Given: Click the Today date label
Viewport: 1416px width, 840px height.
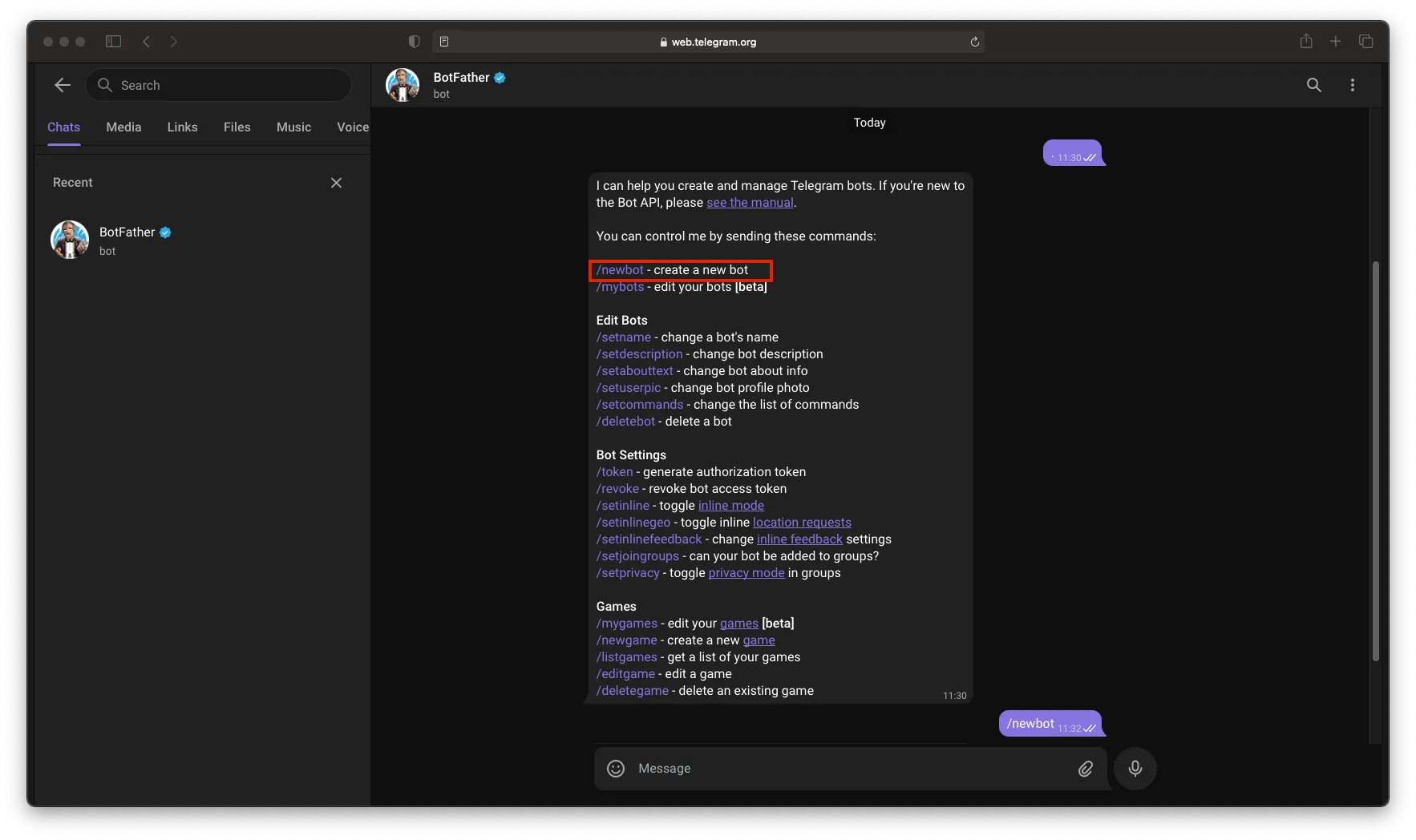Looking at the screenshot, I should click(870, 123).
